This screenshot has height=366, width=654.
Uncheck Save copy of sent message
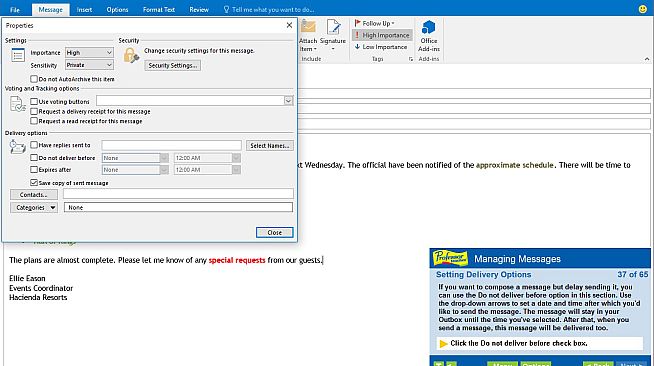tap(34, 183)
